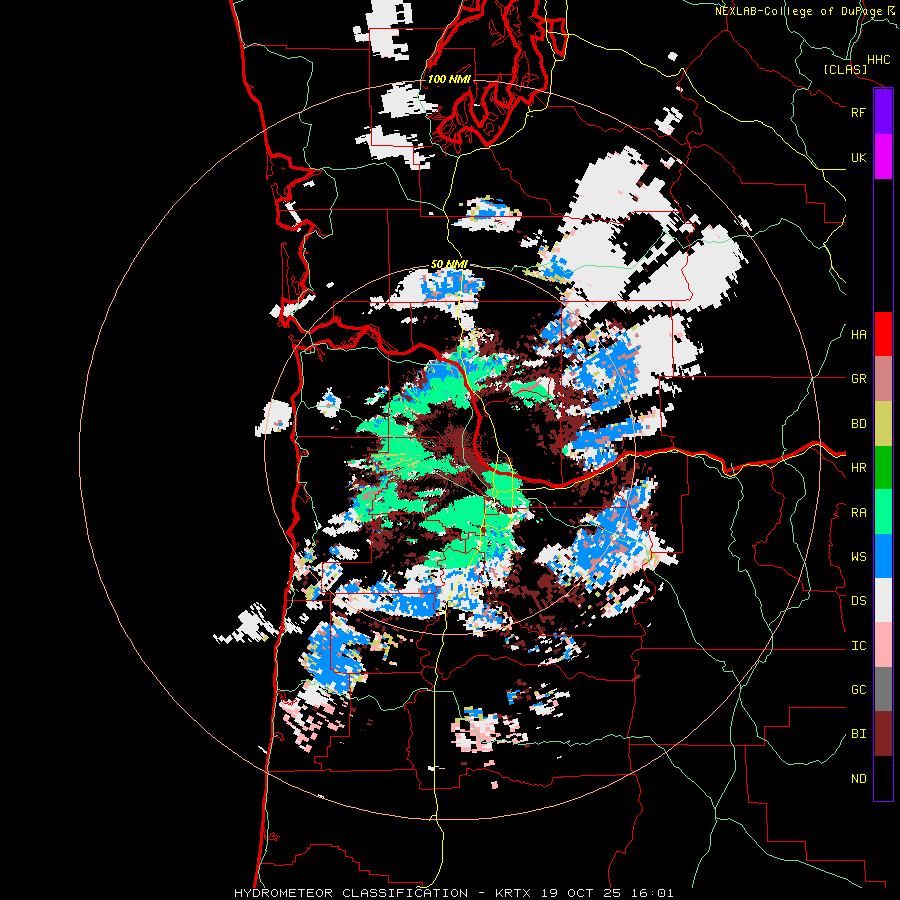This screenshot has width=900, height=900.
Task: Click the BD legend label
Action: 858,424
